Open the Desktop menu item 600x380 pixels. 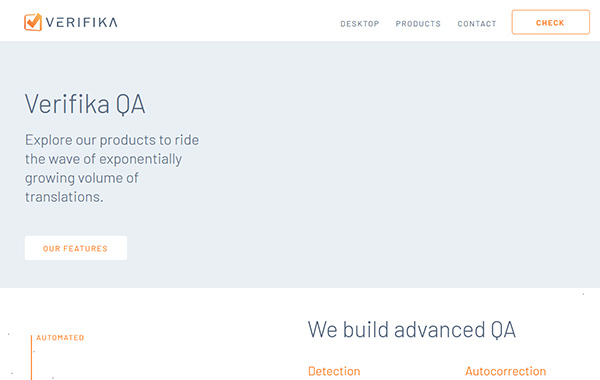pyautogui.click(x=360, y=24)
